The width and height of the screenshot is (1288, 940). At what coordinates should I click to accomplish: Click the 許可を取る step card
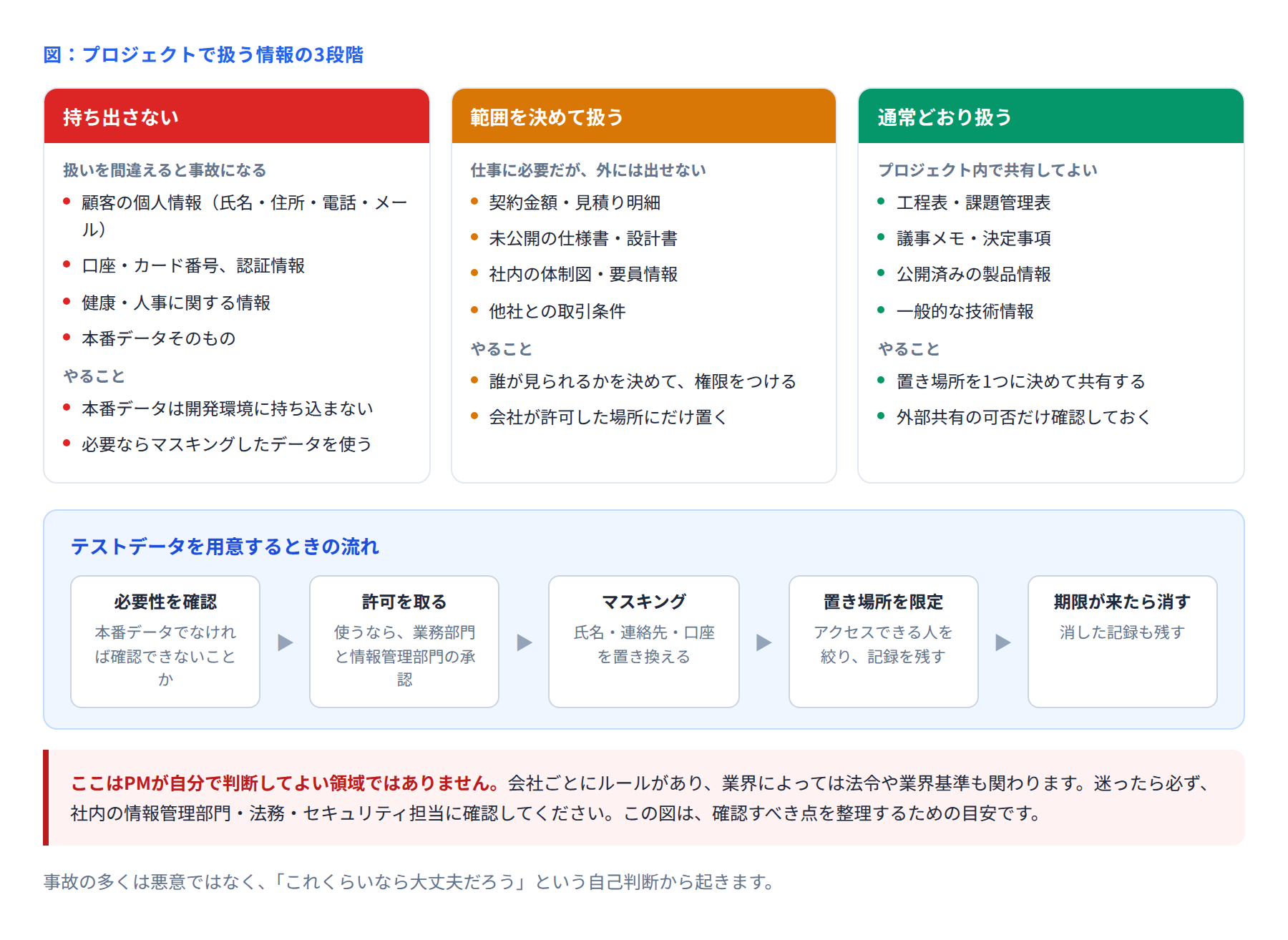404,642
